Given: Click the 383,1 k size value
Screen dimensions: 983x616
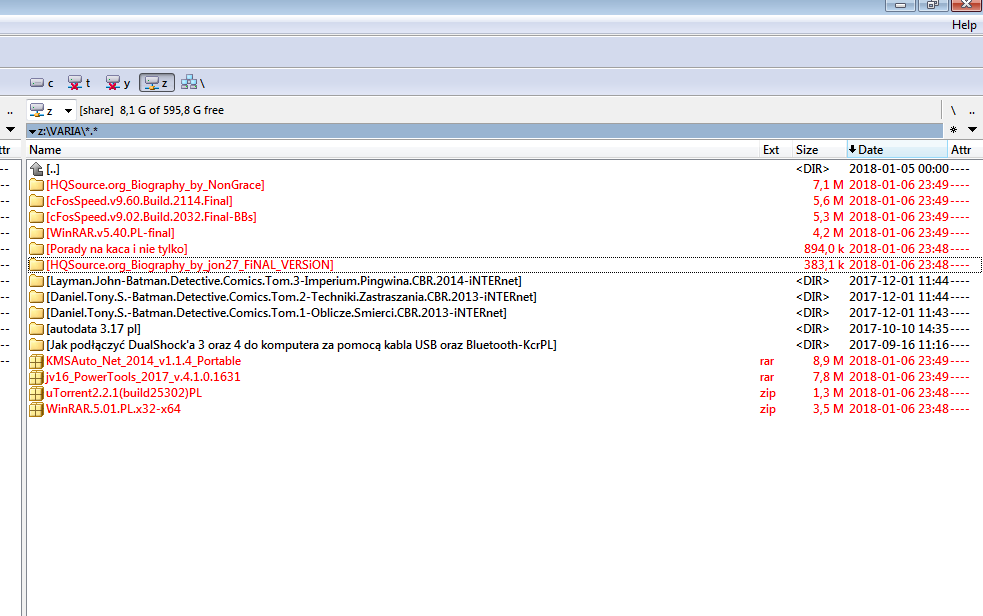Looking at the screenshot, I should click(x=824, y=265).
